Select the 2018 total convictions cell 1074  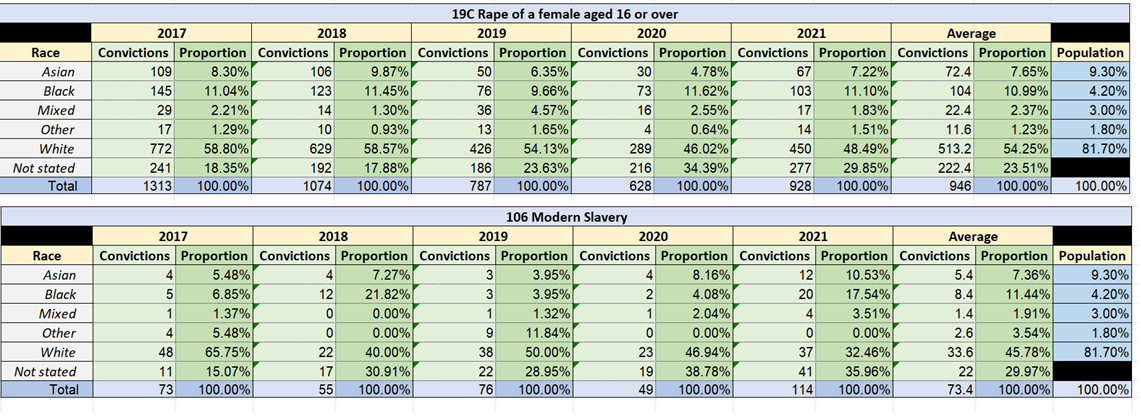pyautogui.click(x=293, y=186)
